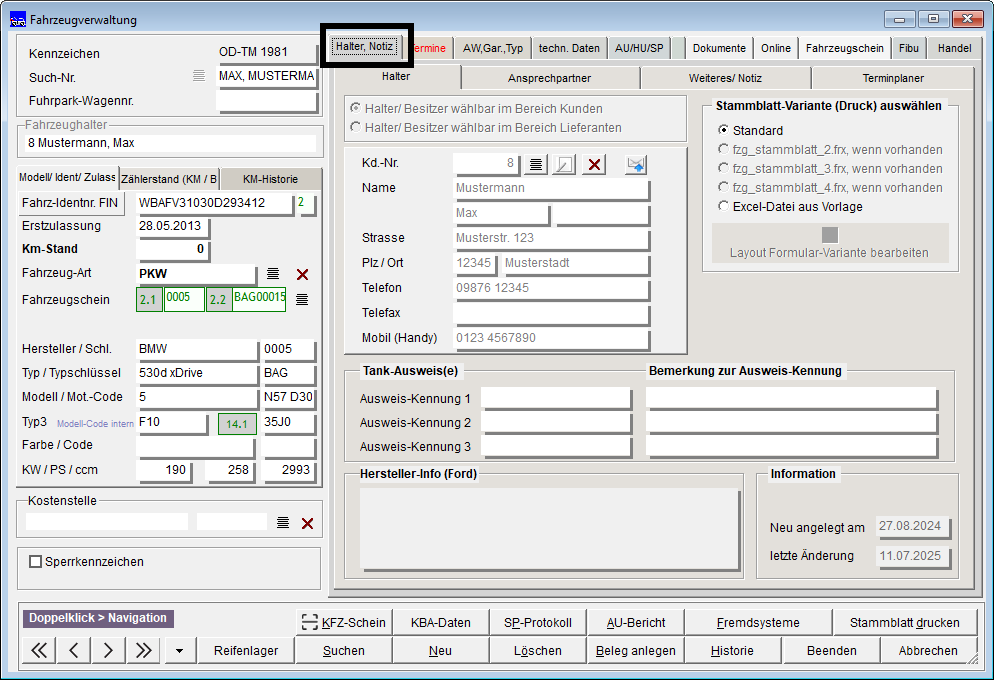Open list icon next to Such-Nr.
Image resolution: width=994 pixels, height=680 pixels.
198,76
